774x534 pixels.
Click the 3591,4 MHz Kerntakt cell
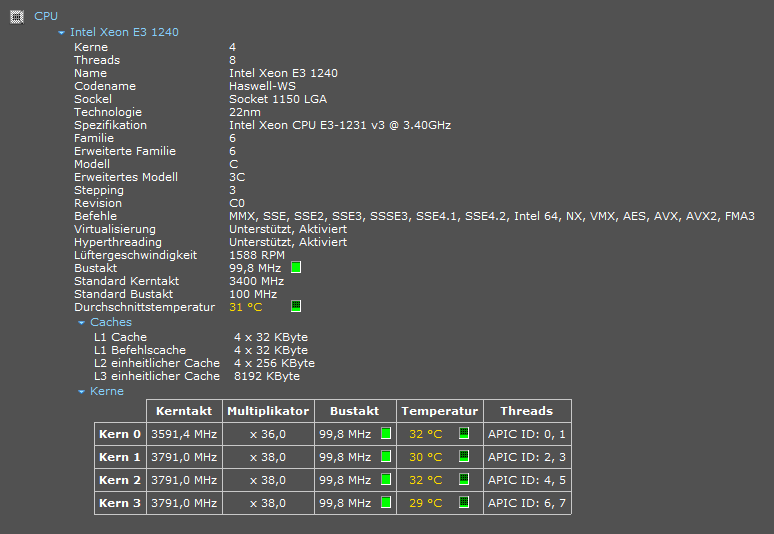point(184,434)
